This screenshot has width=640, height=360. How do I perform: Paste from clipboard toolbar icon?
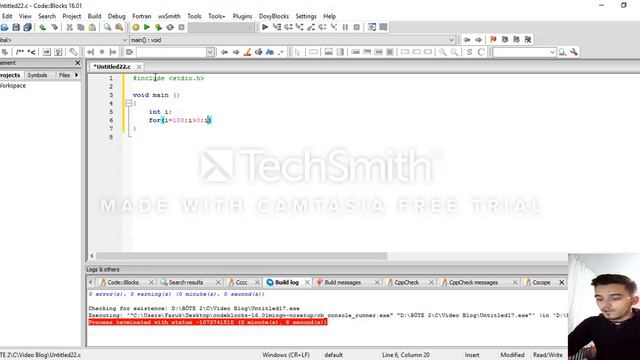(92, 27)
